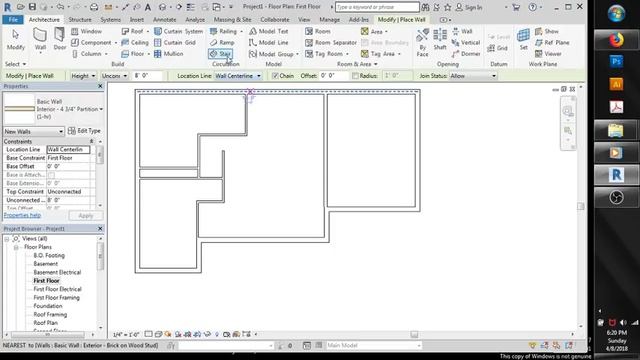Select Curtain Grid tool
Viewport: 640px width, 360px height.
pyautogui.click(x=175, y=42)
